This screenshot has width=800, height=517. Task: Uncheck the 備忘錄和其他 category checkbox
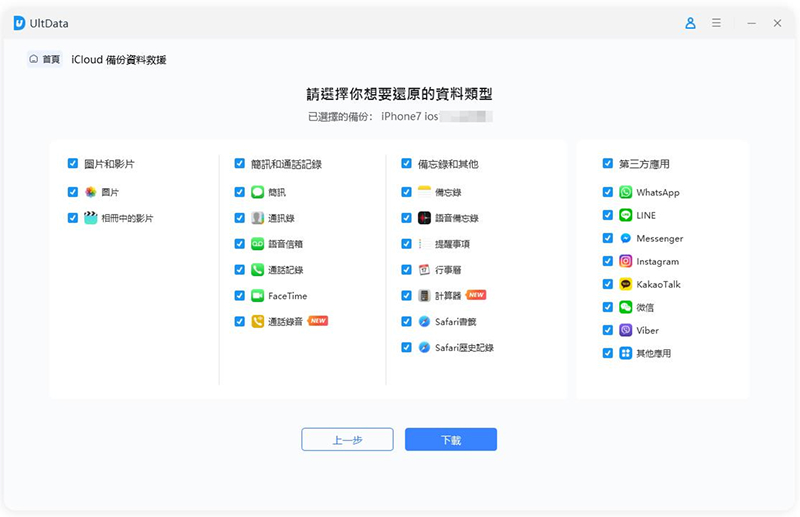(406, 163)
